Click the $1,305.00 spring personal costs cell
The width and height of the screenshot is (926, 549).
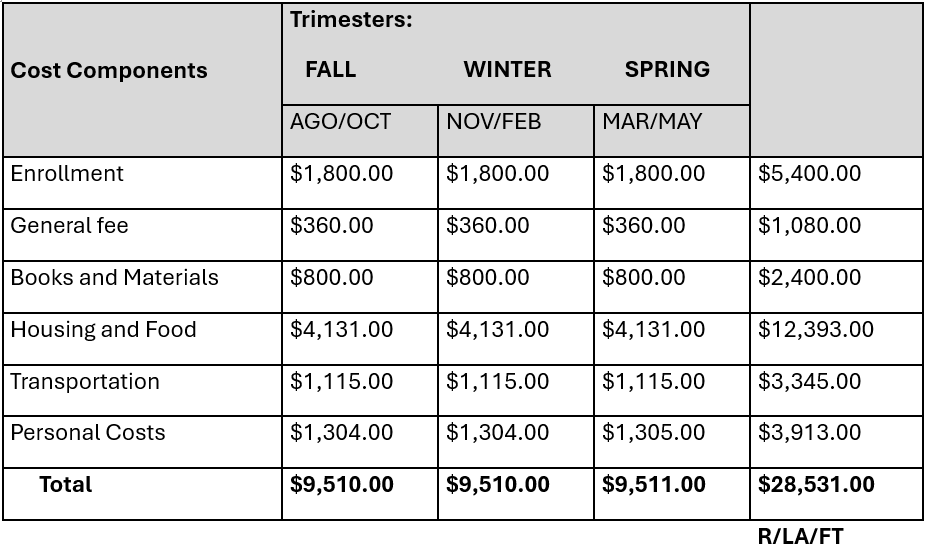[x=653, y=433]
